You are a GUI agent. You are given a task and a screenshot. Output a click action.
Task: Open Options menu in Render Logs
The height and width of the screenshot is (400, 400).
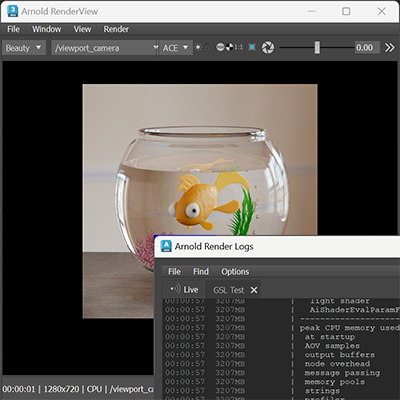[x=235, y=272]
